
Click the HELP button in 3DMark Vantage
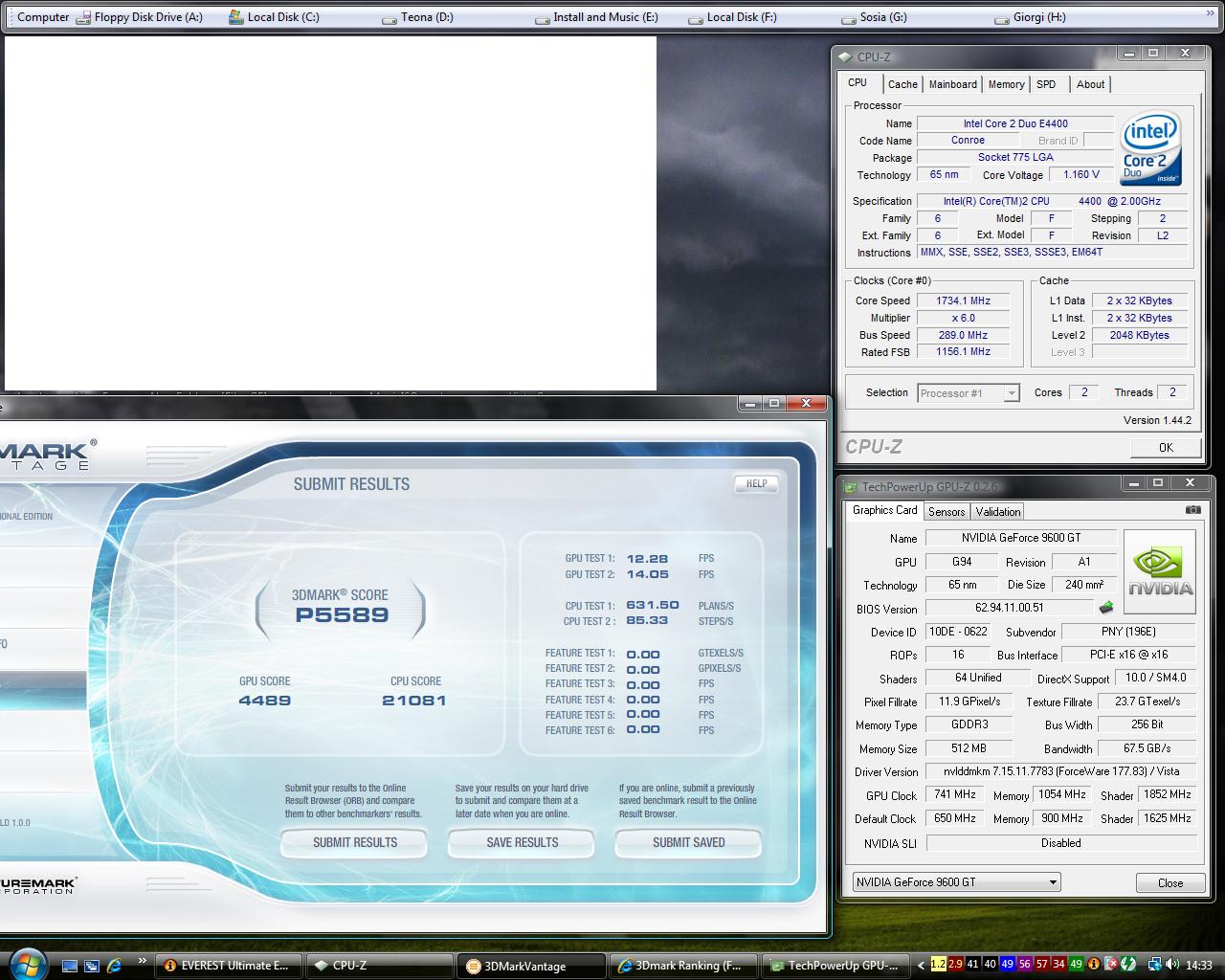pos(756,484)
